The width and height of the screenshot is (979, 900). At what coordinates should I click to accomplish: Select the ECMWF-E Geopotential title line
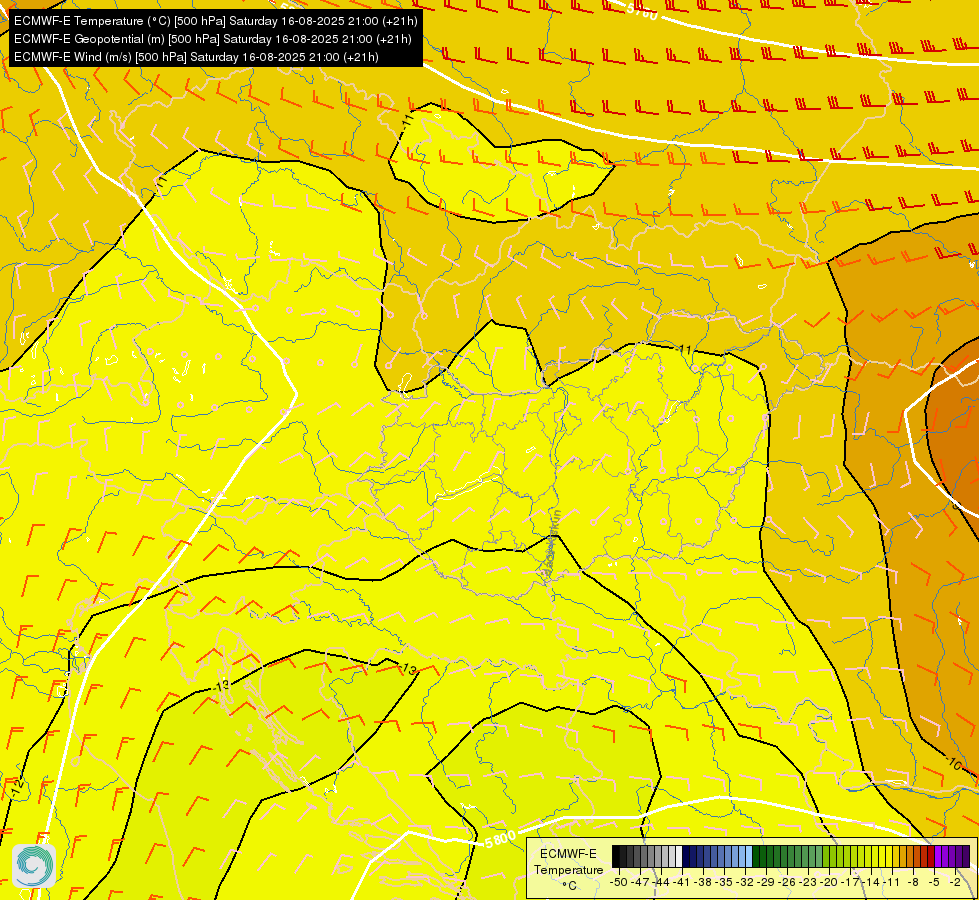click(x=212, y=39)
